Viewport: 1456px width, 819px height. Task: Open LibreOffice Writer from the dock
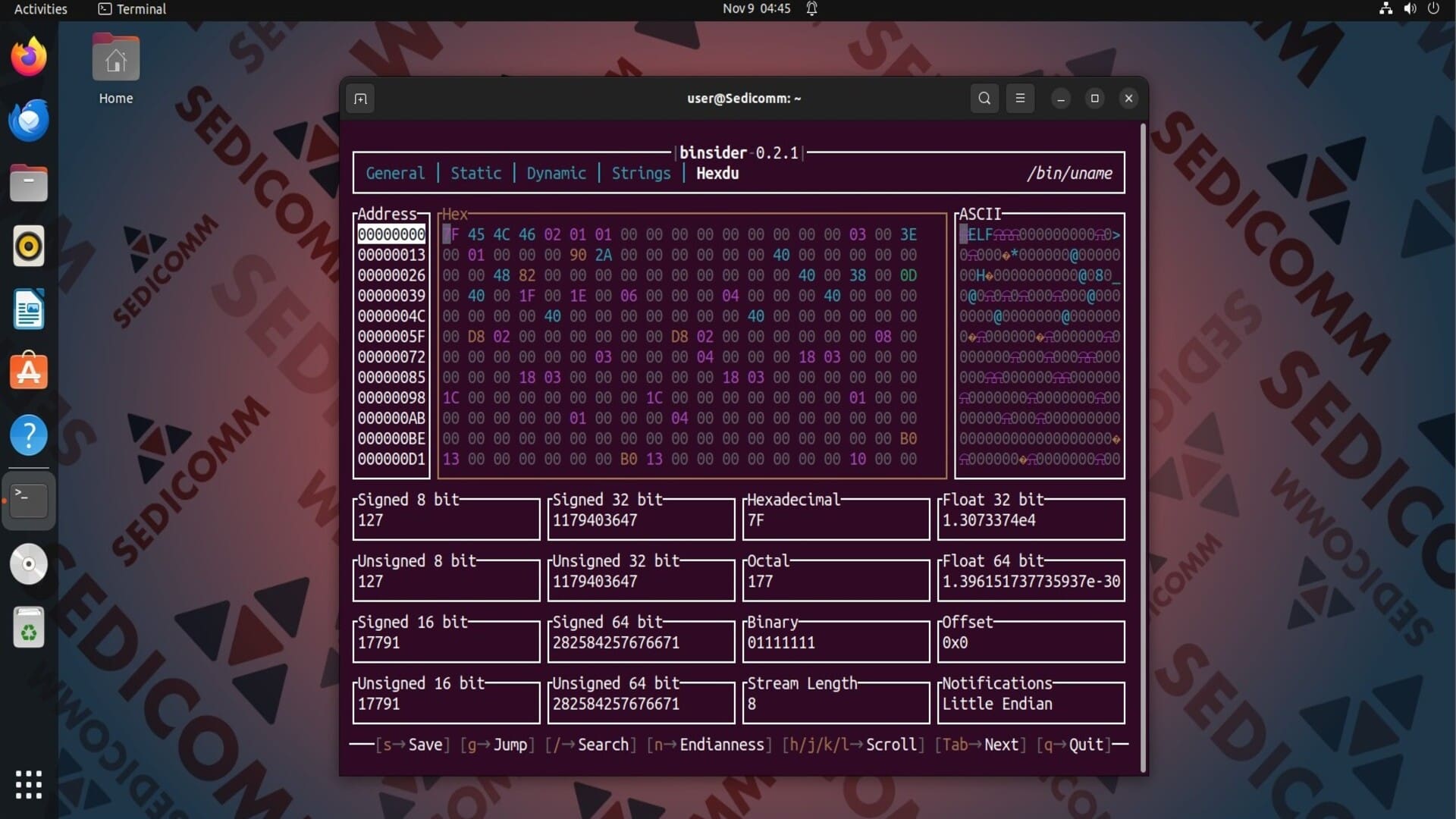coord(29,309)
